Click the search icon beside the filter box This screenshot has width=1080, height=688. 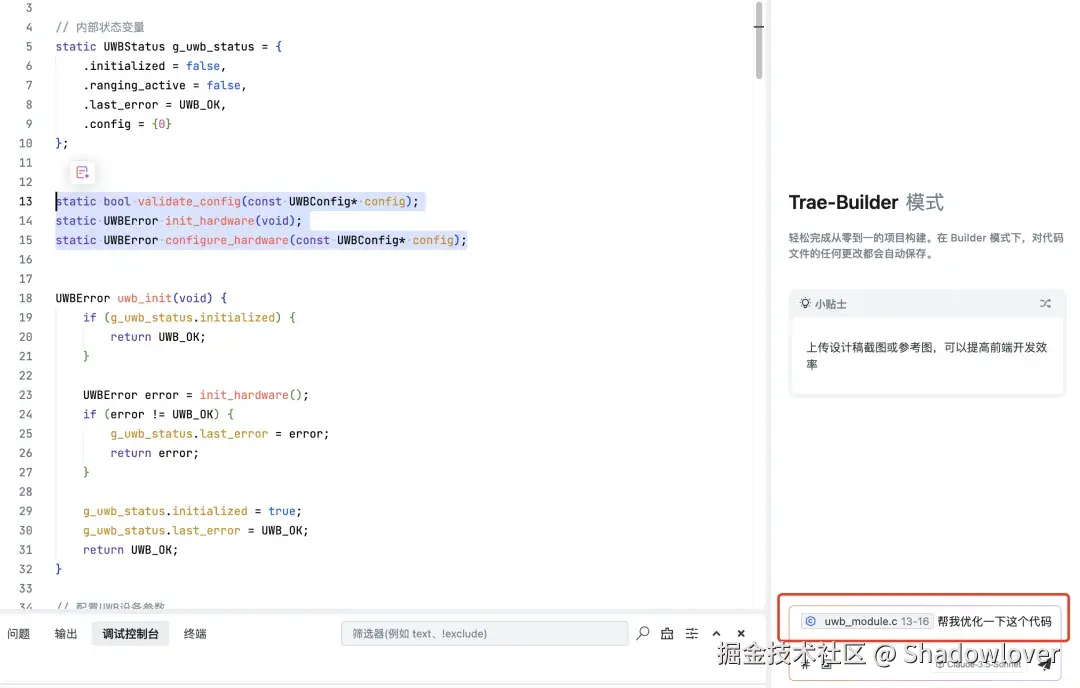tap(643, 633)
